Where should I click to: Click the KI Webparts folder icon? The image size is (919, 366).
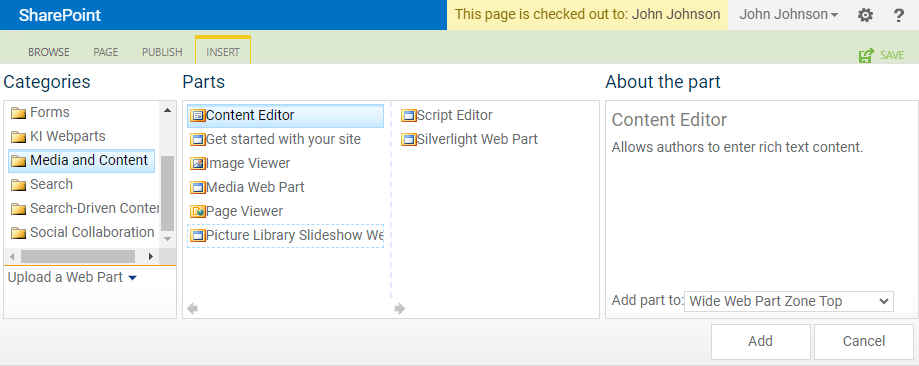coord(19,137)
